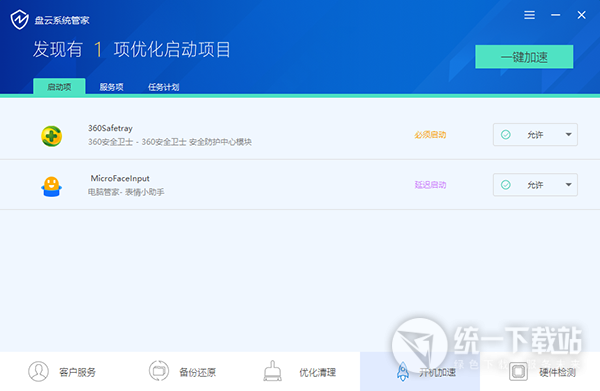The image size is (600, 391).
Task: Click the 必须启动 status label
Action: (x=430, y=135)
